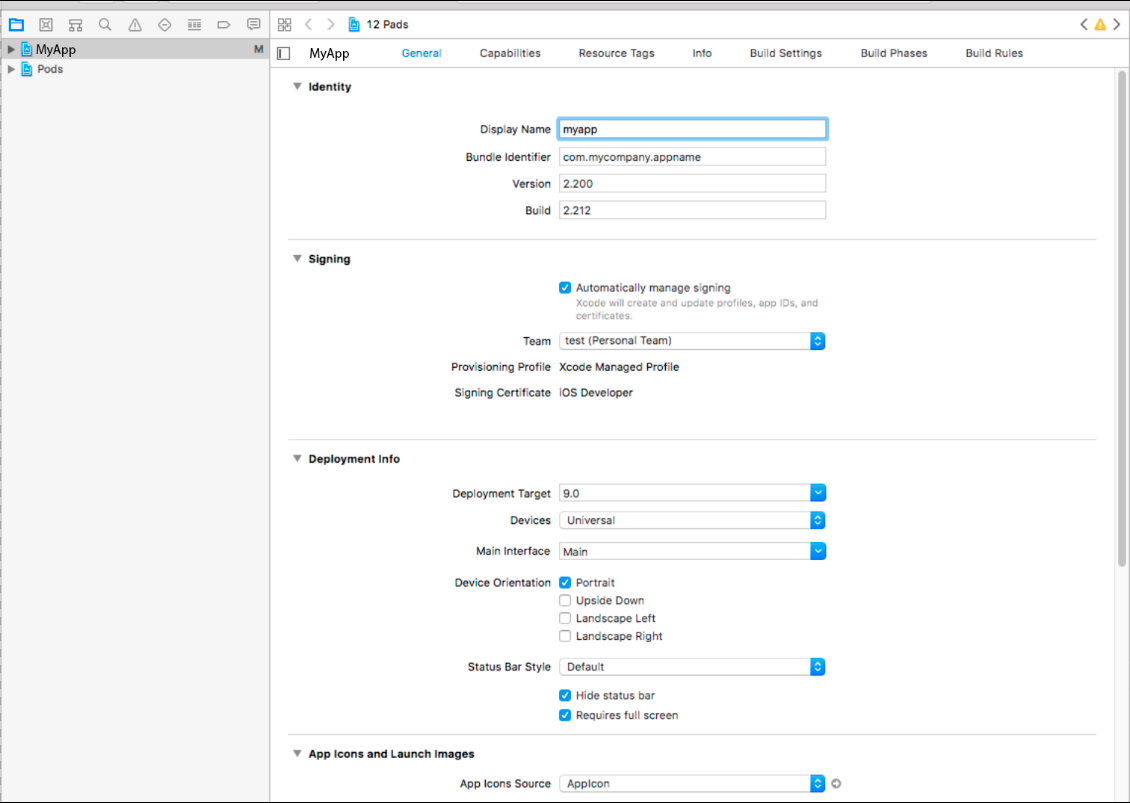
Task: Open the Deployment Target dropdown
Action: pyautogui.click(x=817, y=493)
